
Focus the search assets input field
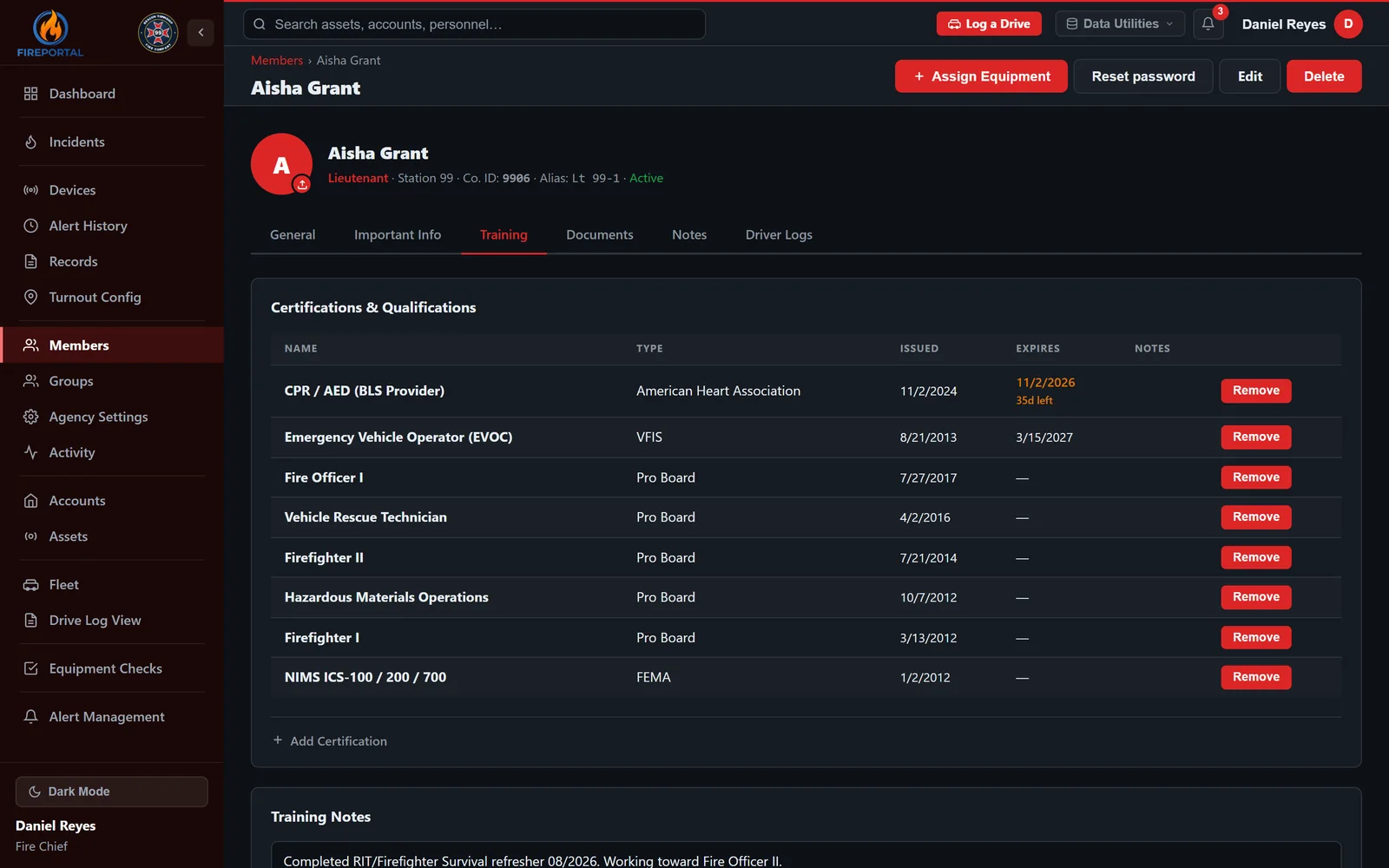pos(474,24)
